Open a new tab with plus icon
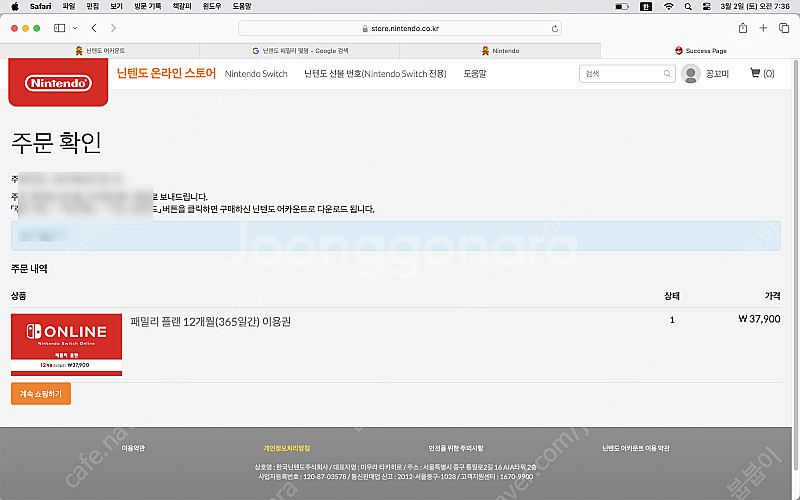 point(763,28)
